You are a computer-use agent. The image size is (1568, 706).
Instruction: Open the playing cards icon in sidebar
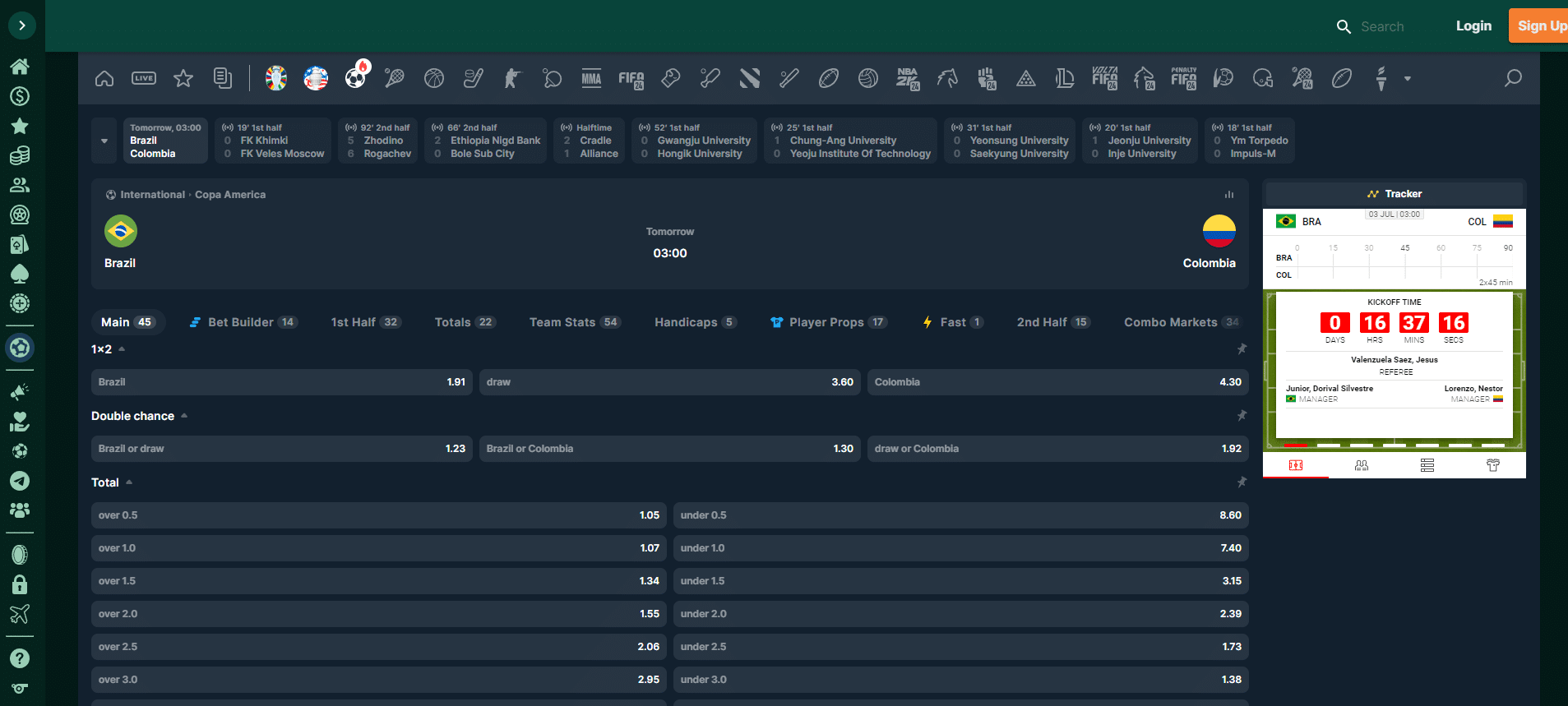click(x=20, y=244)
